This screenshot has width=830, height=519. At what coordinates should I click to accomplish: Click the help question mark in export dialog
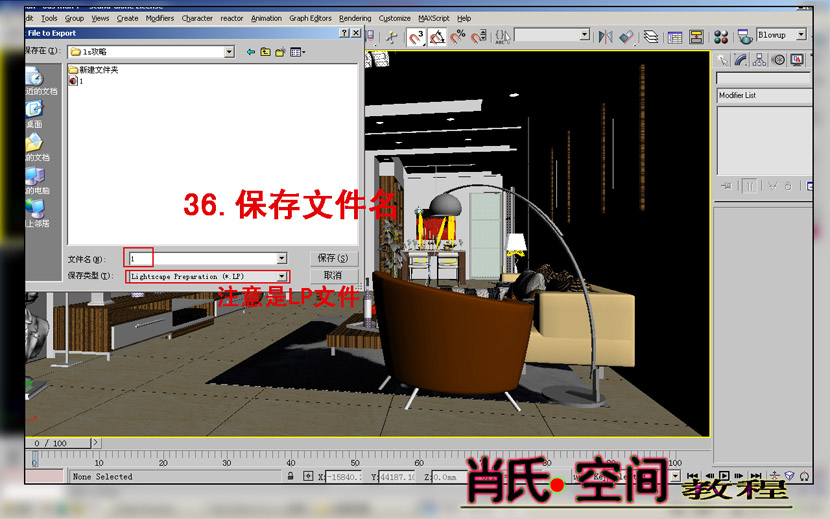tap(344, 33)
